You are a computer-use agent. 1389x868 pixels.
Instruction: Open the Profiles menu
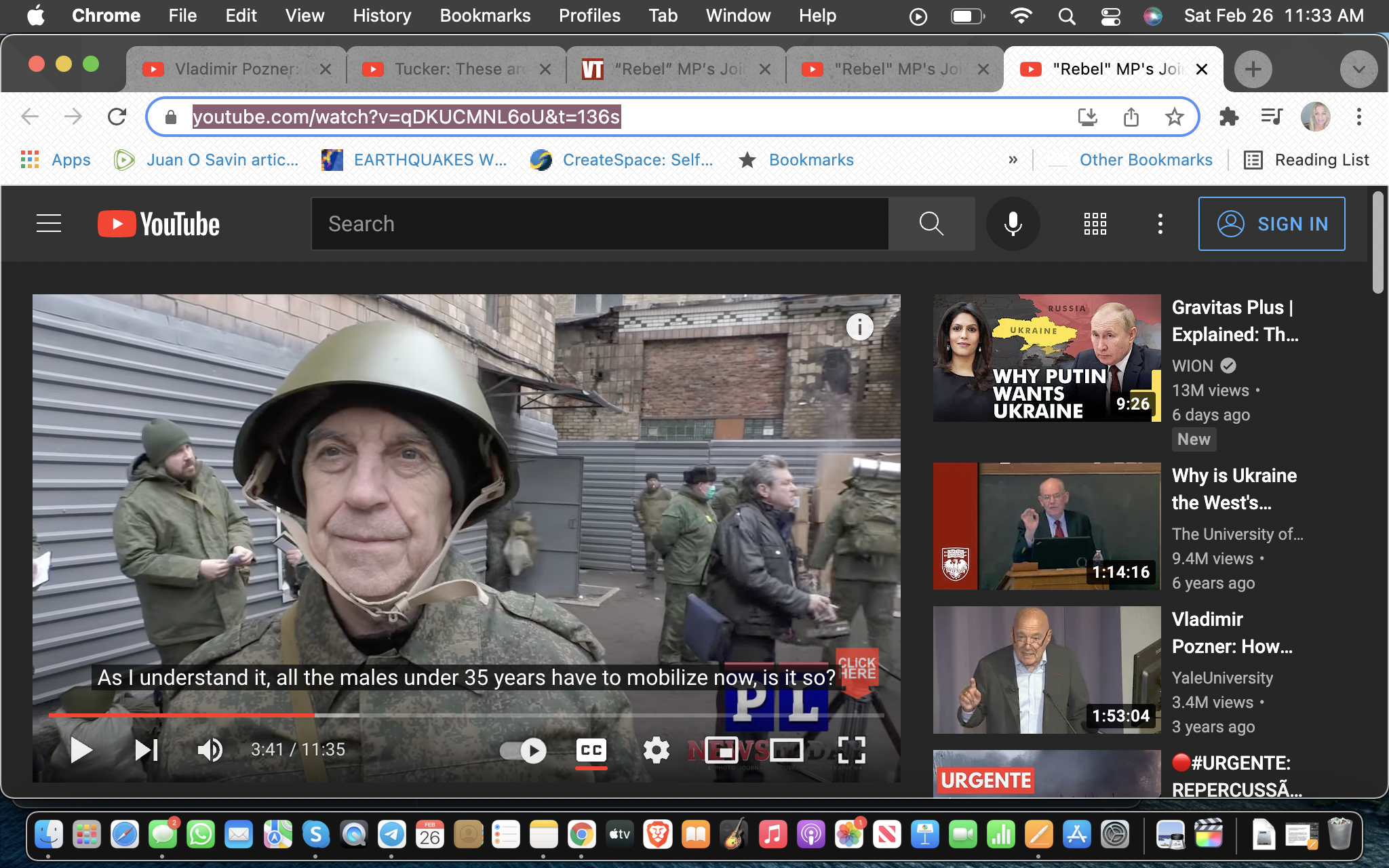589,16
